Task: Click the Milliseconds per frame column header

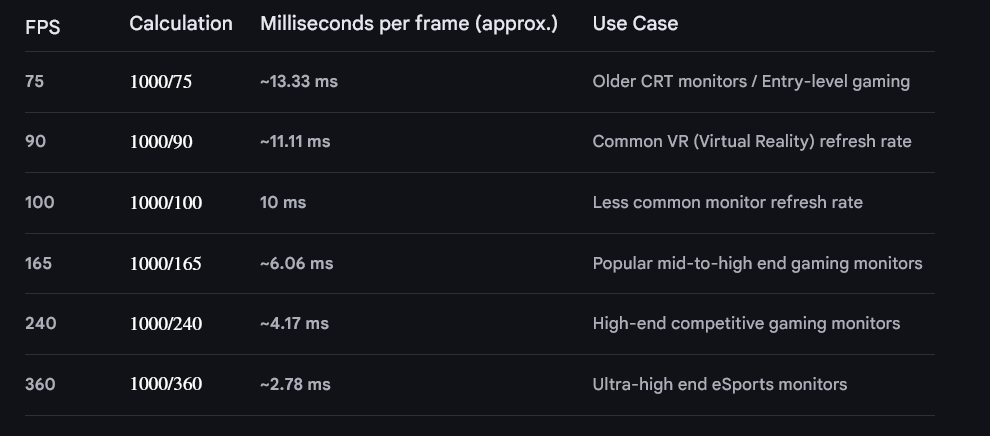Action: click(x=409, y=23)
